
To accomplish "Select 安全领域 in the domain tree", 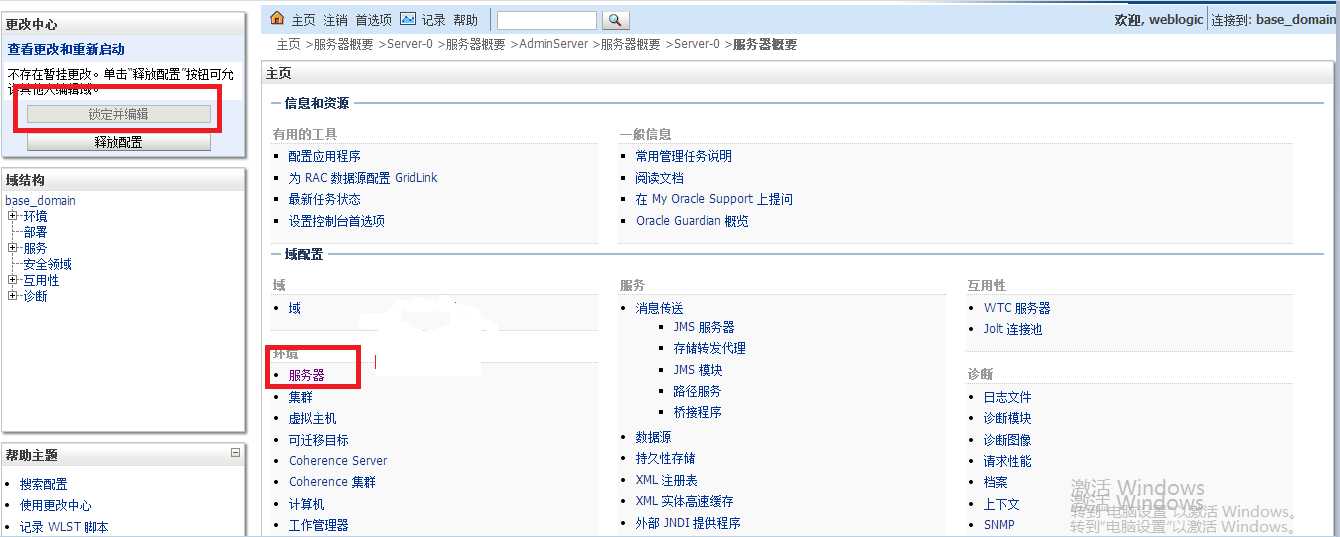I will (47, 264).
